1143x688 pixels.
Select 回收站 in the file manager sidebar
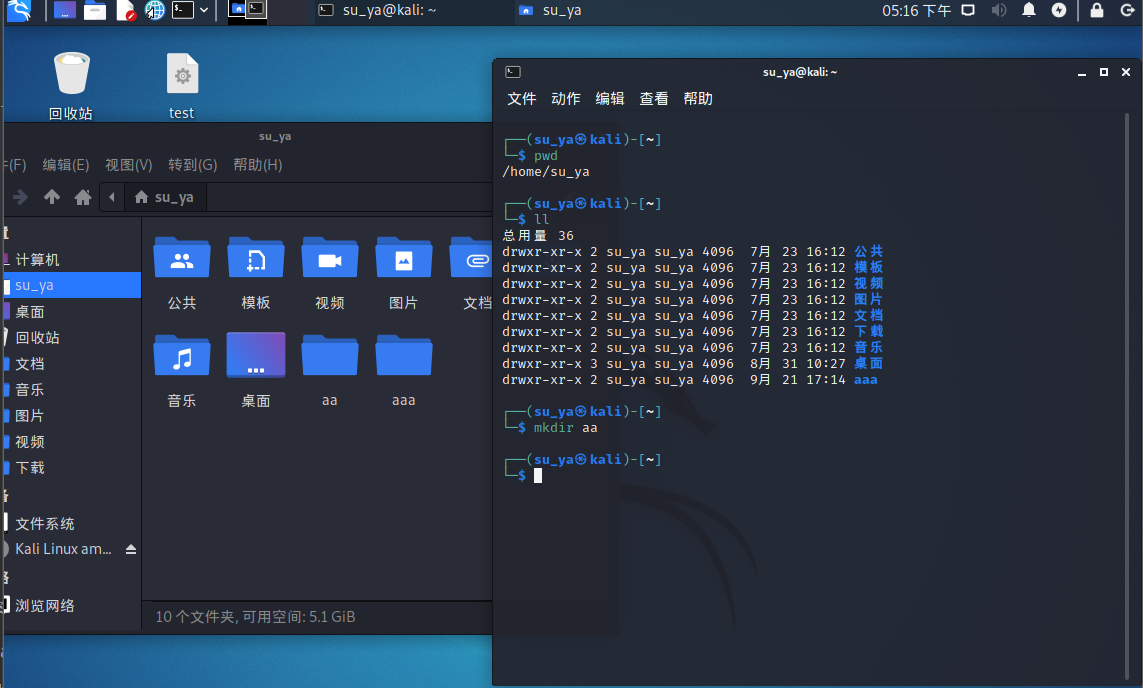pyautogui.click(x=71, y=337)
